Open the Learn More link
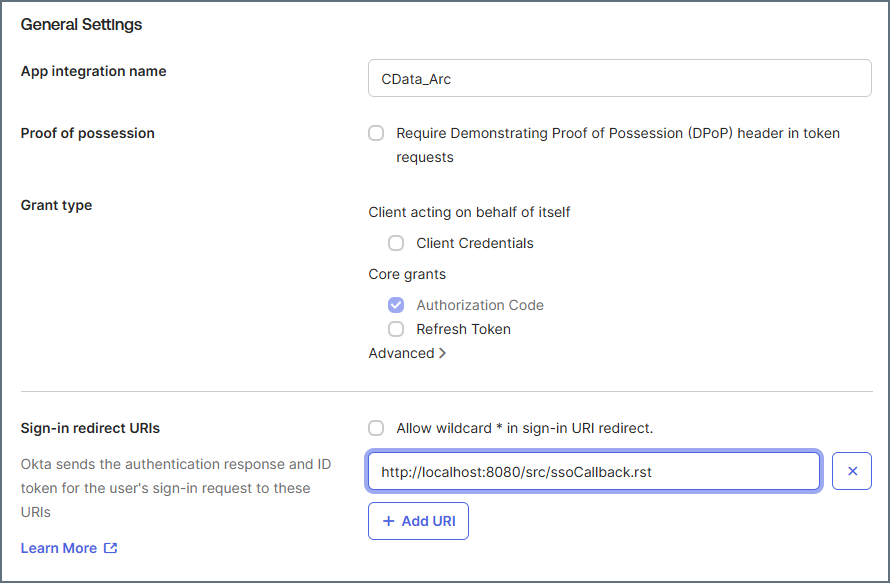The height and width of the screenshot is (583, 890). click(x=59, y=548)
